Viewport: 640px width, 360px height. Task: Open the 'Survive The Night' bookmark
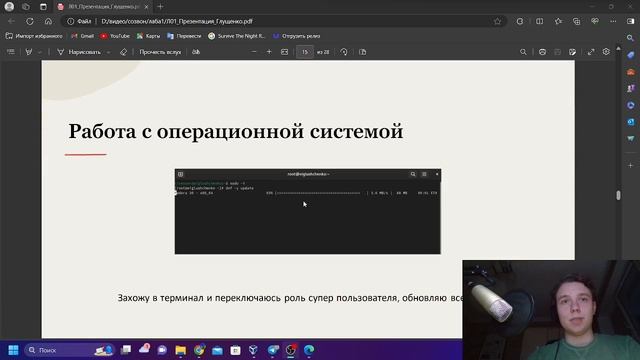[237, 36]
